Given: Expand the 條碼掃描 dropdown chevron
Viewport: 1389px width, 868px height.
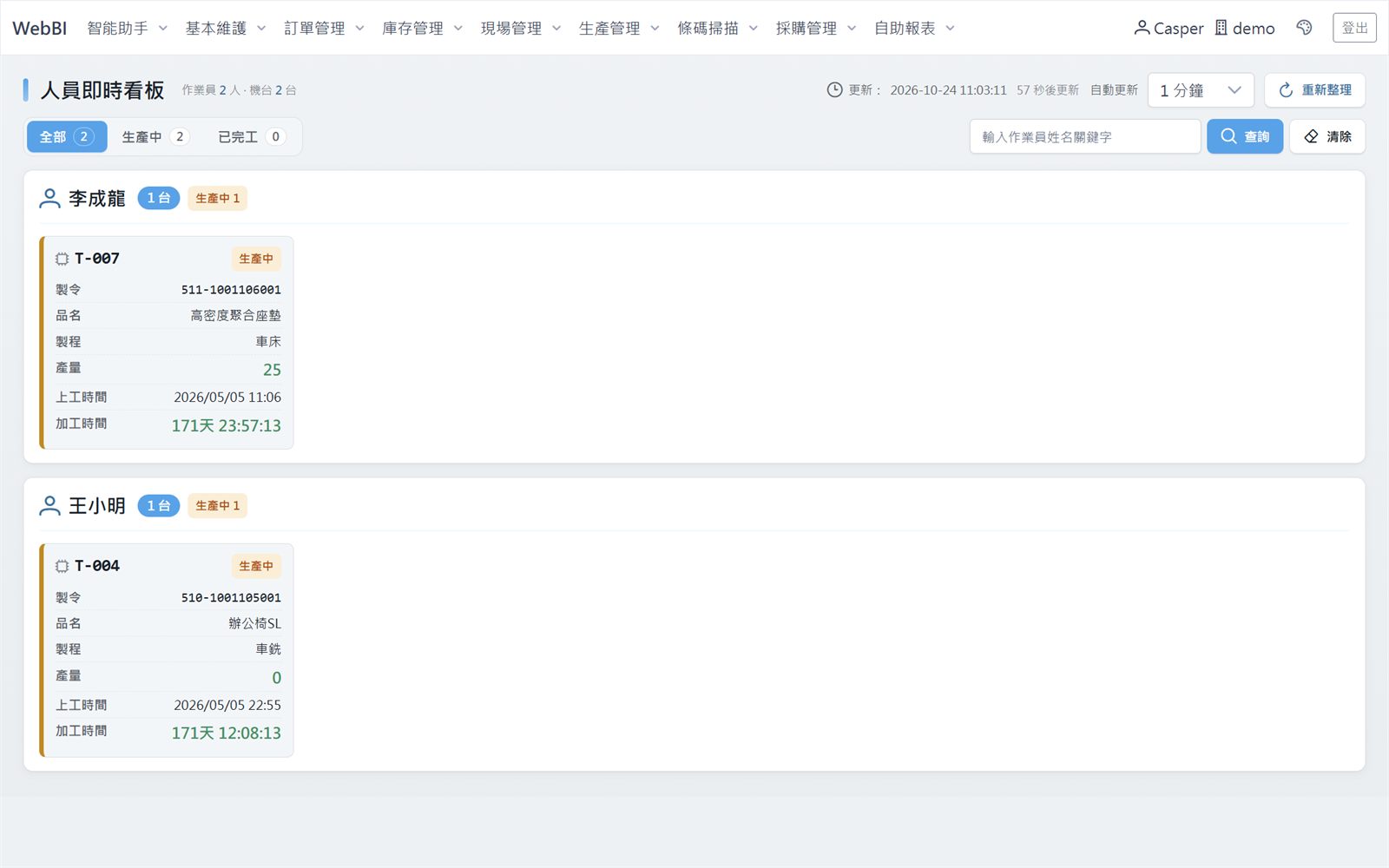Looking at the screenshot, I should [x=754, y=28].
